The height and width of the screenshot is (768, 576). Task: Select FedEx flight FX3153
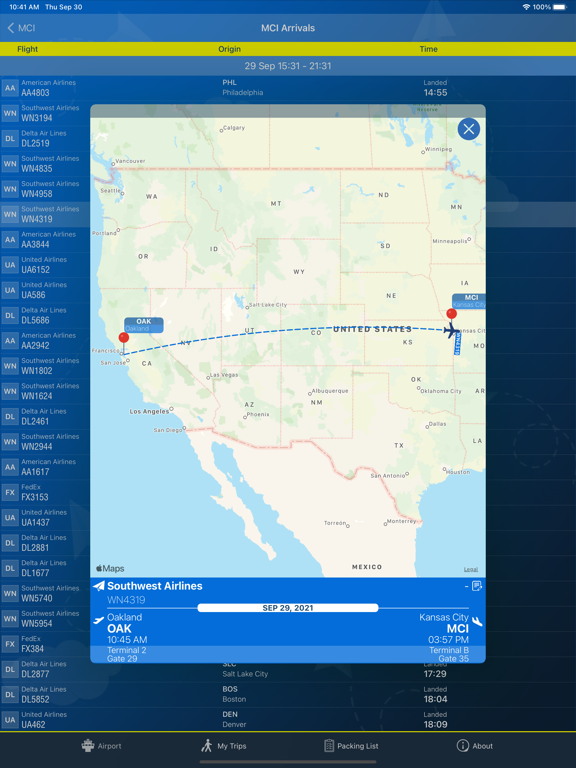click(x=45, y=492)
